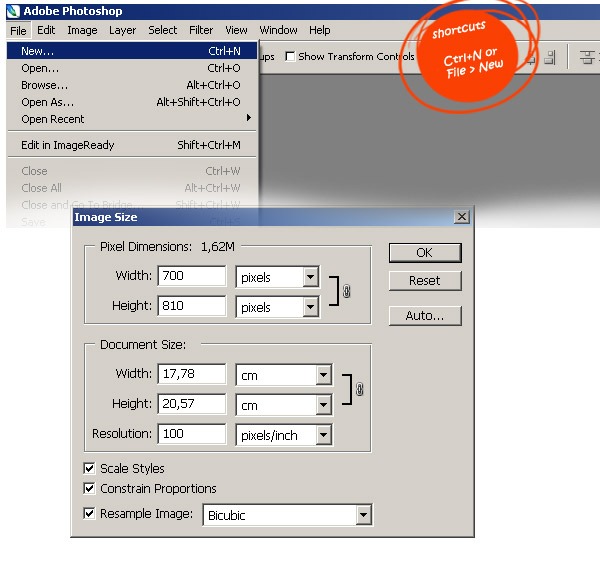Click the Adobe Photoshop title bar icon
Image resolution: width=600 pixels, height=567 pixels.
click(13, 11)
